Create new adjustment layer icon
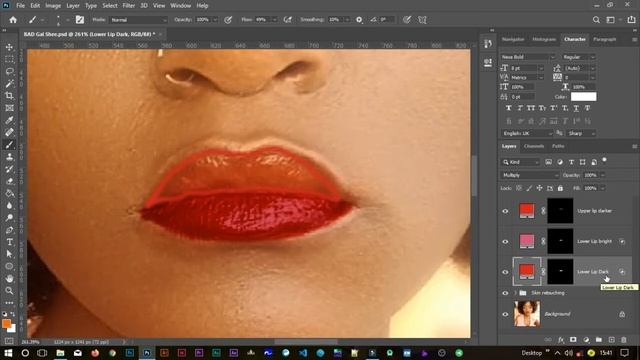 point(586,340)
